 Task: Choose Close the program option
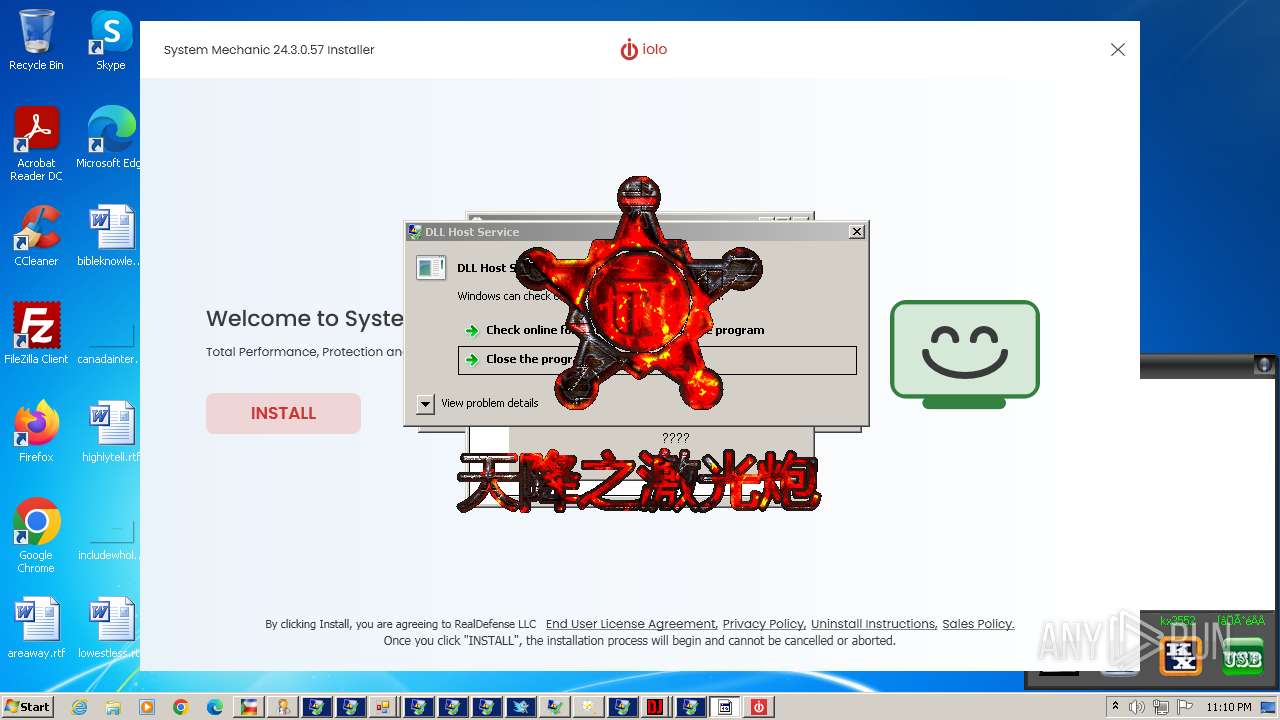pos(657,360)
